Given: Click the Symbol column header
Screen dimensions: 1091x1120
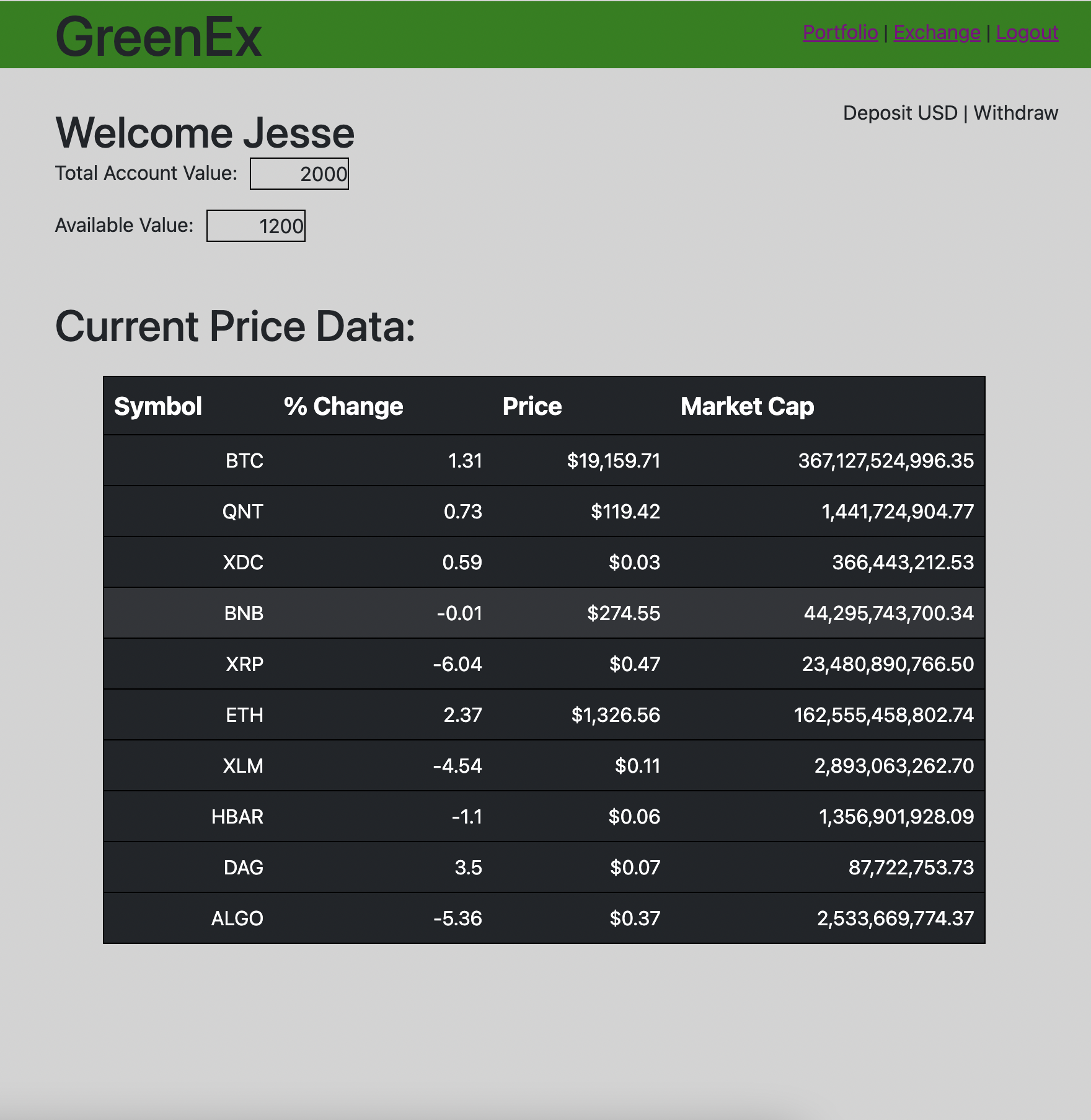Looking at the screenshot, I should click(x=159, y=406).
